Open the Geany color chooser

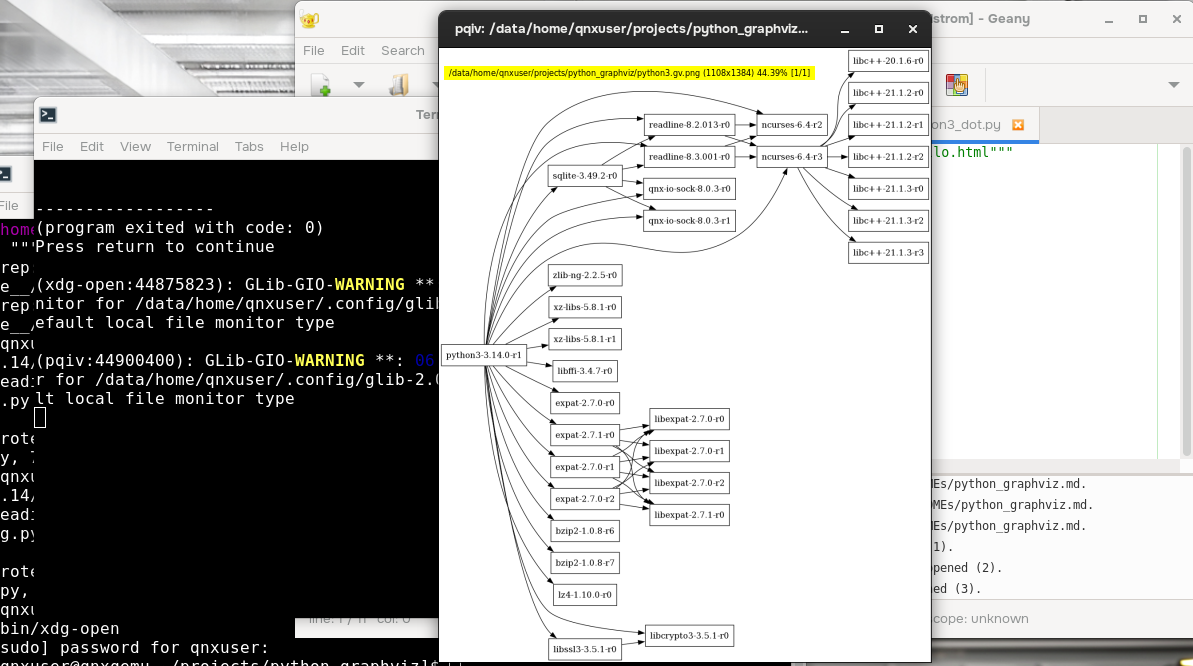957,85
